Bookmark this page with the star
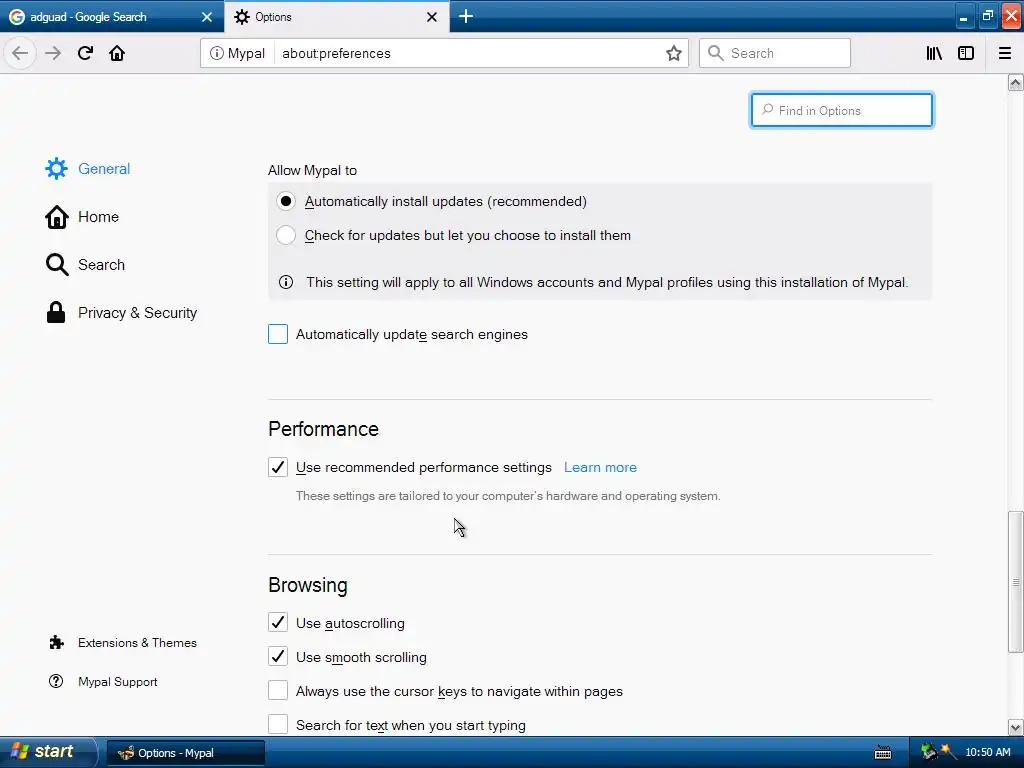 (x=674, y=53)
